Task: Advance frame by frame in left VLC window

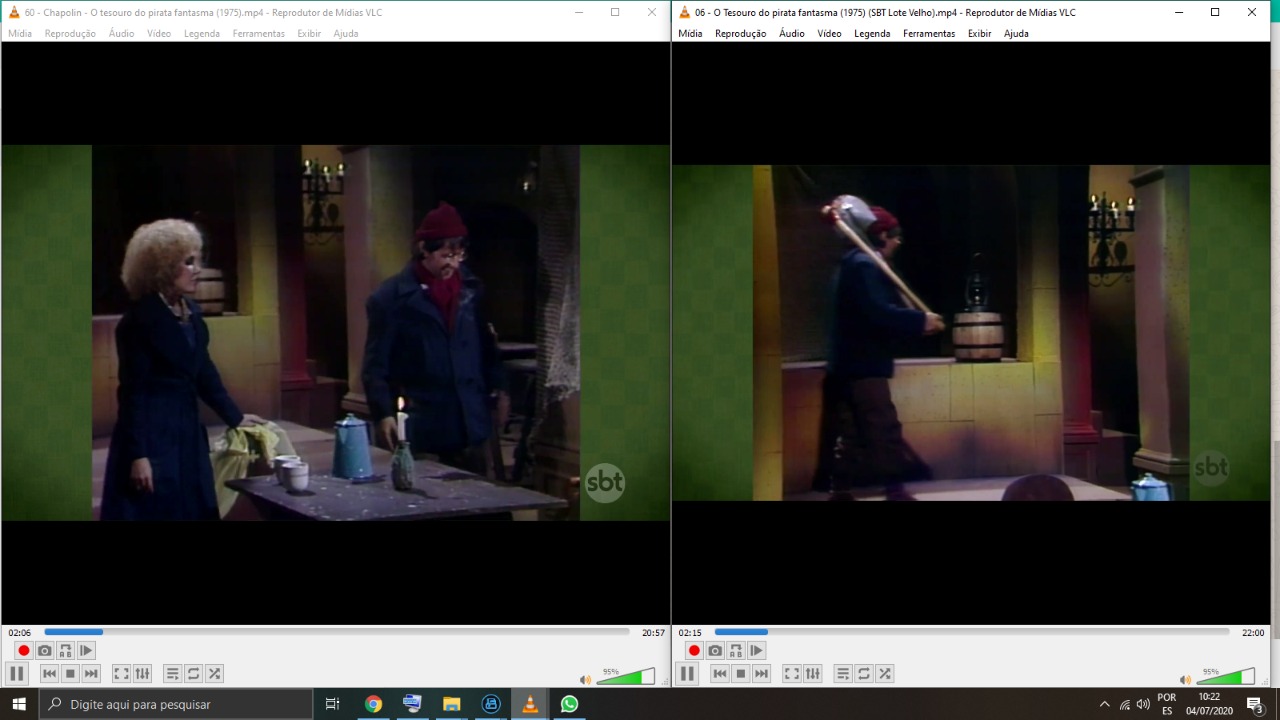Action: pyautogui.click(x=87, y=651)
